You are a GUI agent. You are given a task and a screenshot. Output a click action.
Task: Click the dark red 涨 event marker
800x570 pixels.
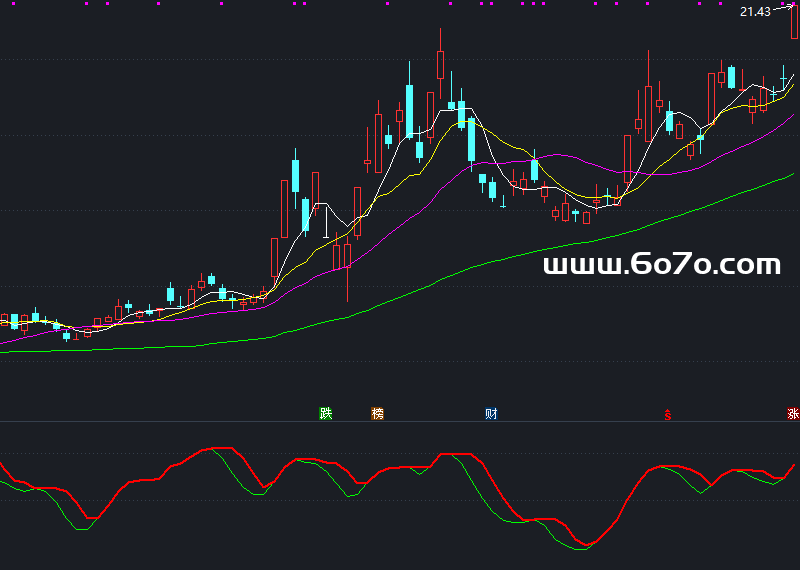(x=793, y=413)
